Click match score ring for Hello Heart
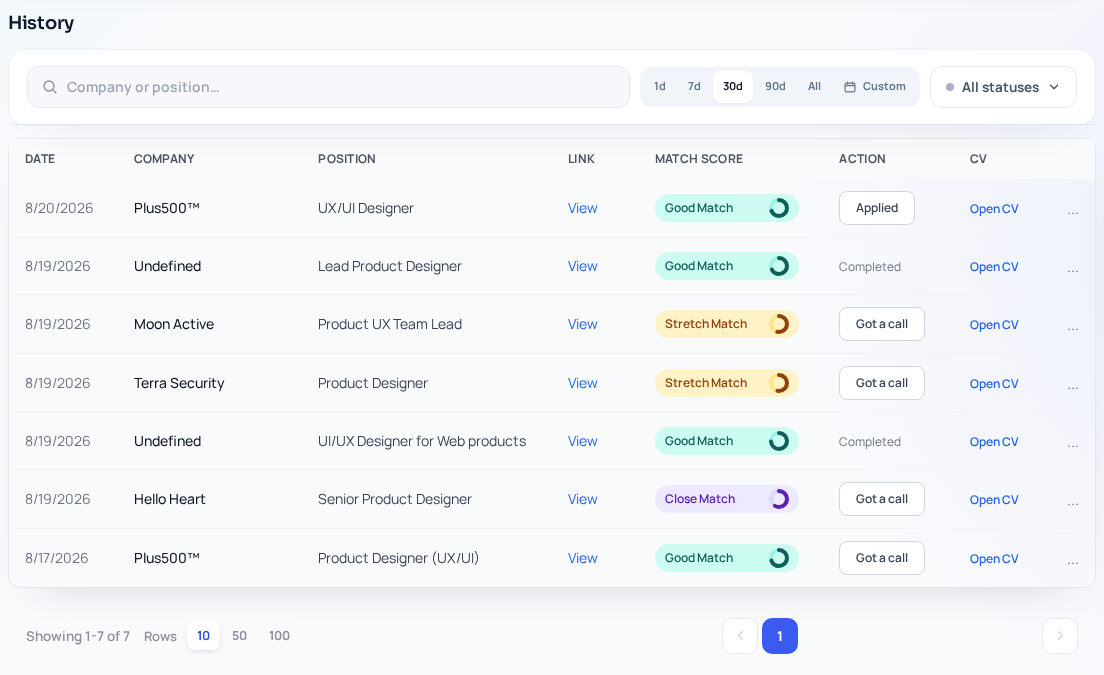1104x675 pixels. click(x=779, y=499)
